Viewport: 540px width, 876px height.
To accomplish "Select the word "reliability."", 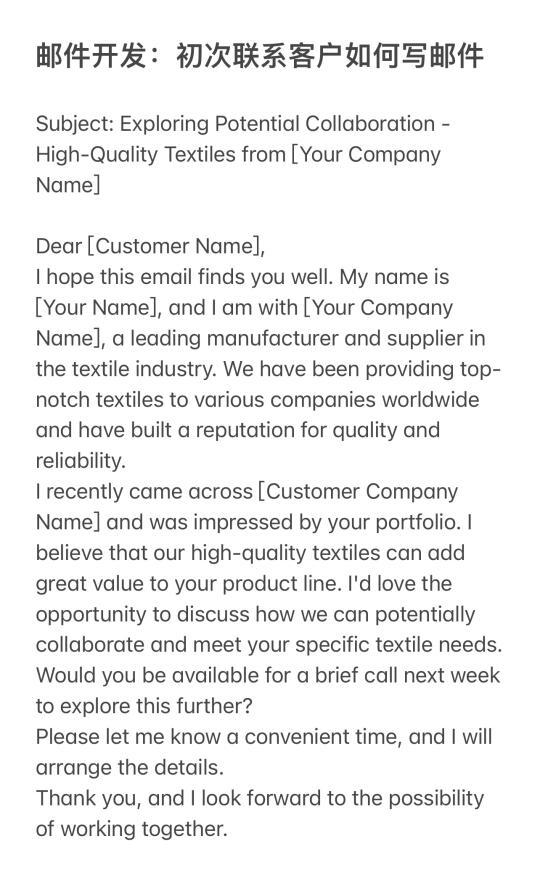I will coord(81,461).
